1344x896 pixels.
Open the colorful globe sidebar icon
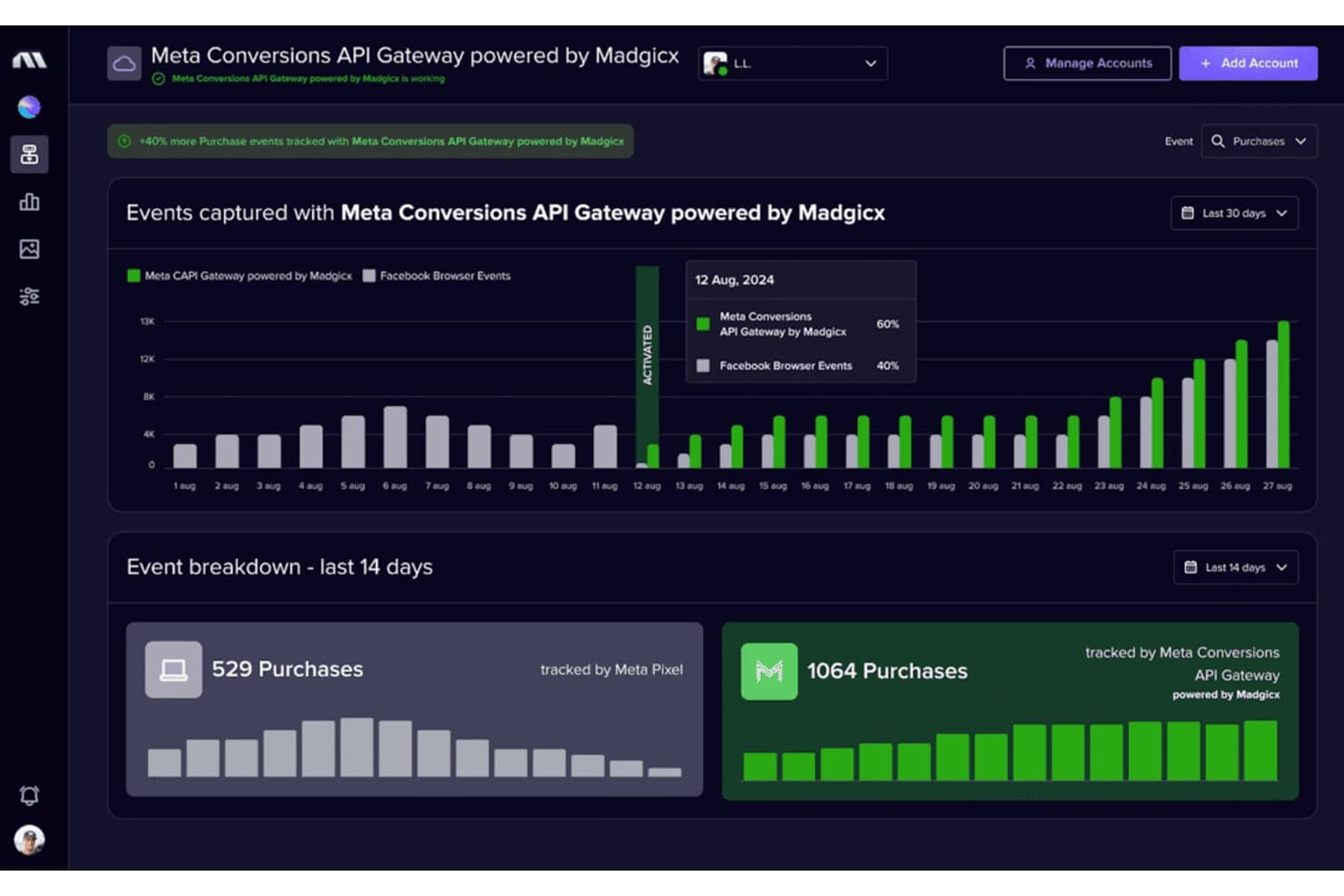pyautogui.click(x=29, y=107)
